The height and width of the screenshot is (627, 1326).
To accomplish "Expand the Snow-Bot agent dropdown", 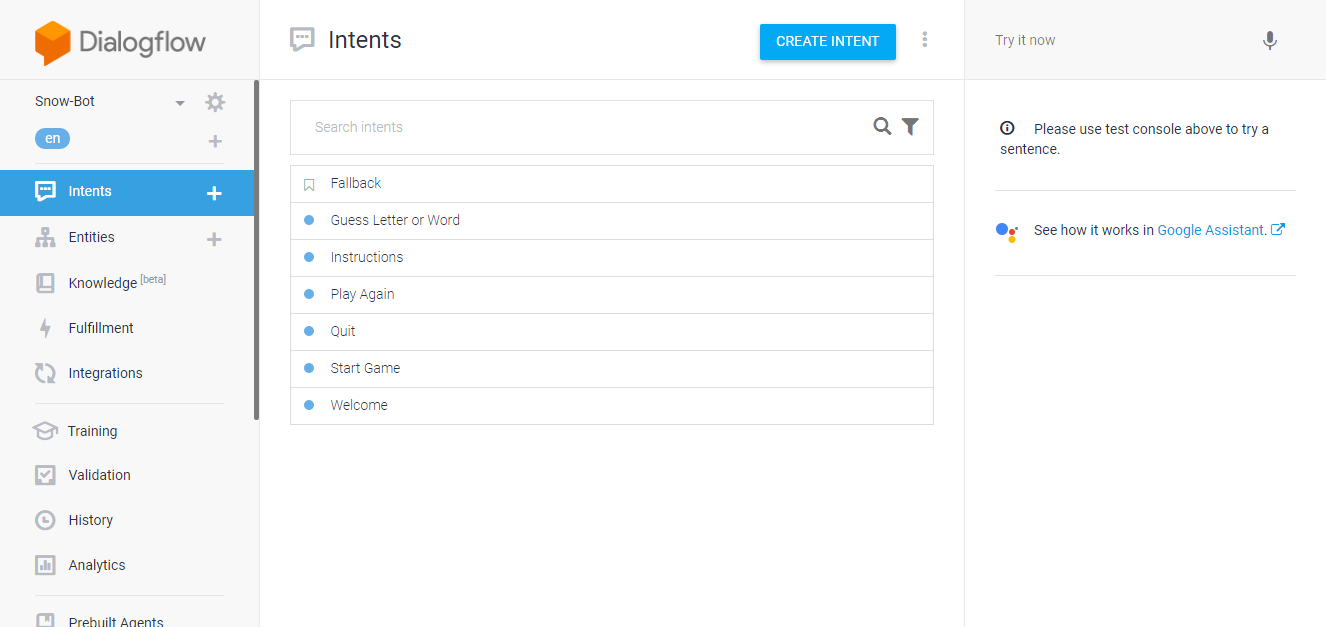I will (180, 102).
